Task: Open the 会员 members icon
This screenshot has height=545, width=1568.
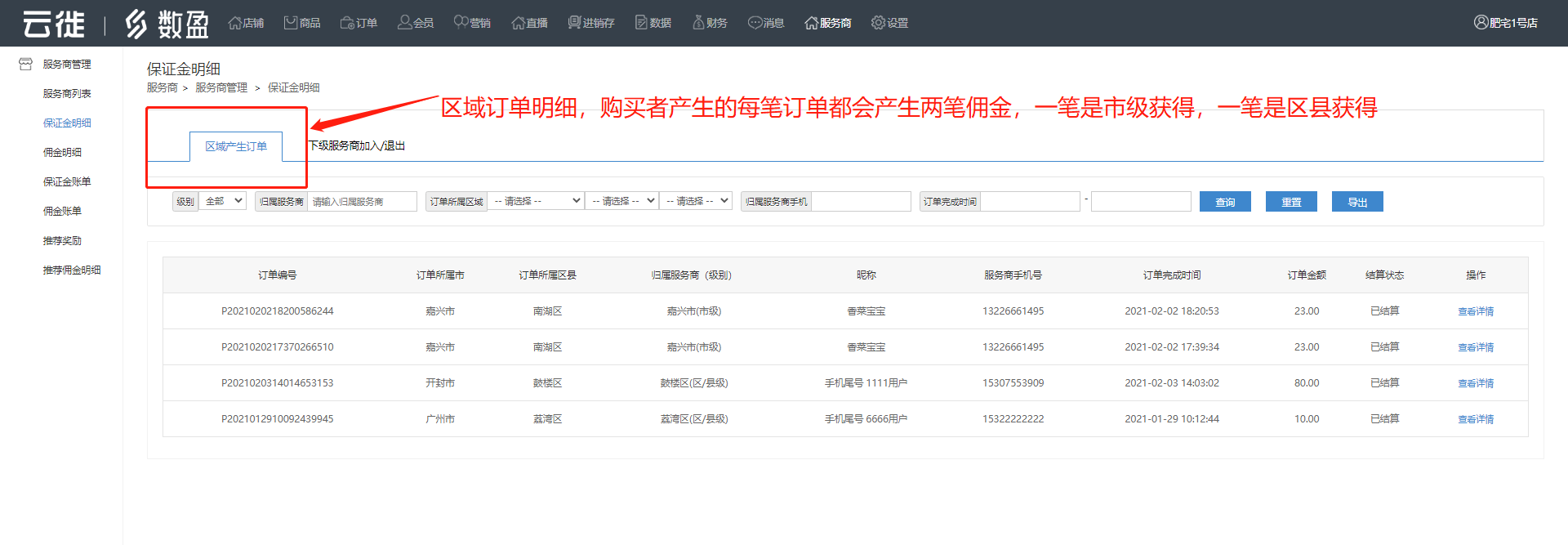Action: (x=404, y=23)
